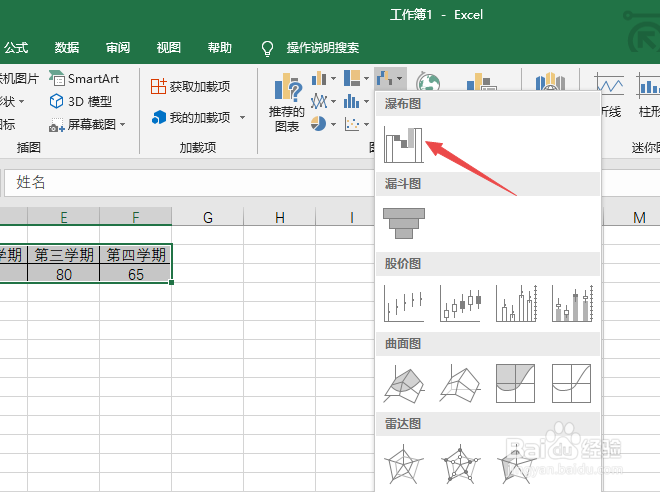Expand the hierarchy chart dropdown arrow

click(x=366, y=78)
